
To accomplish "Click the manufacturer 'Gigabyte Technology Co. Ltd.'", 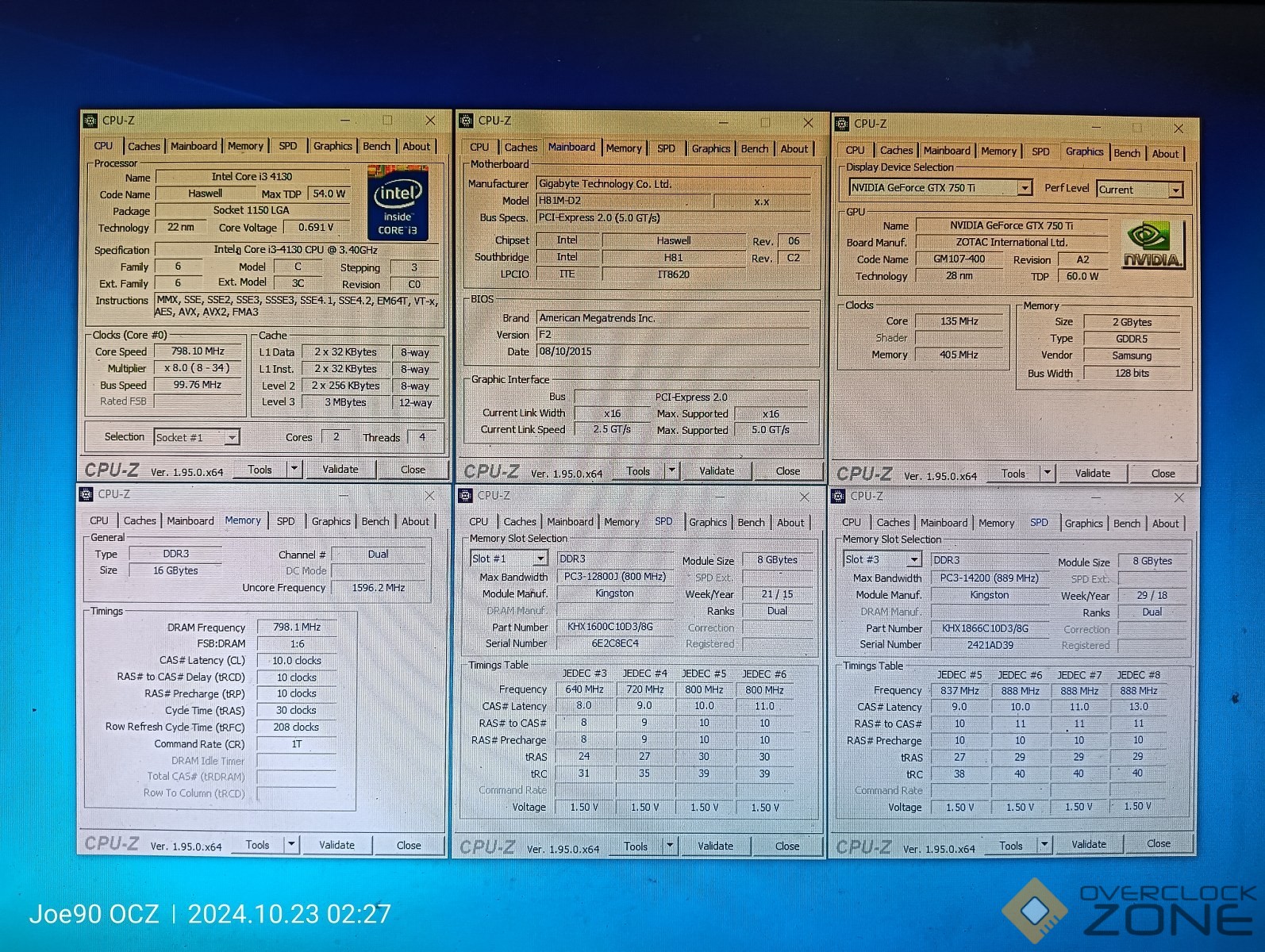I will coord(606,184).
